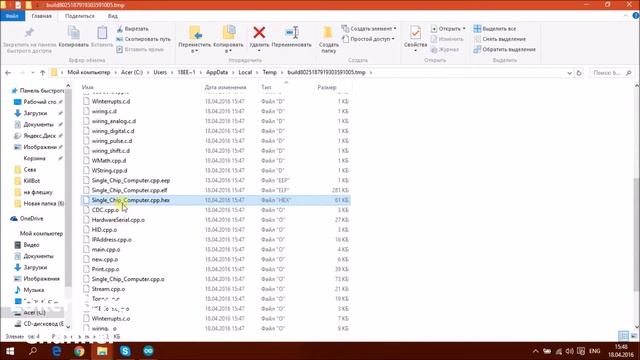Click AppData in the address breadcrumb
The image size is (640, 360).
[x=217, y=72]
